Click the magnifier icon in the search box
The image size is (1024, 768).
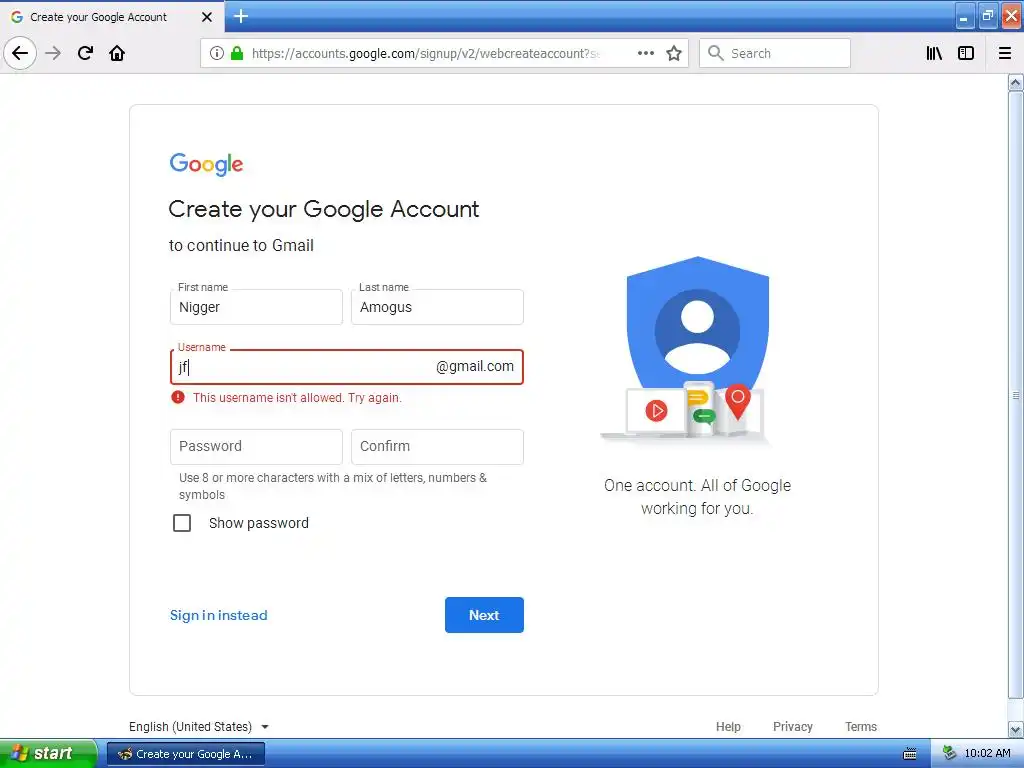click(x=716, y=53)
